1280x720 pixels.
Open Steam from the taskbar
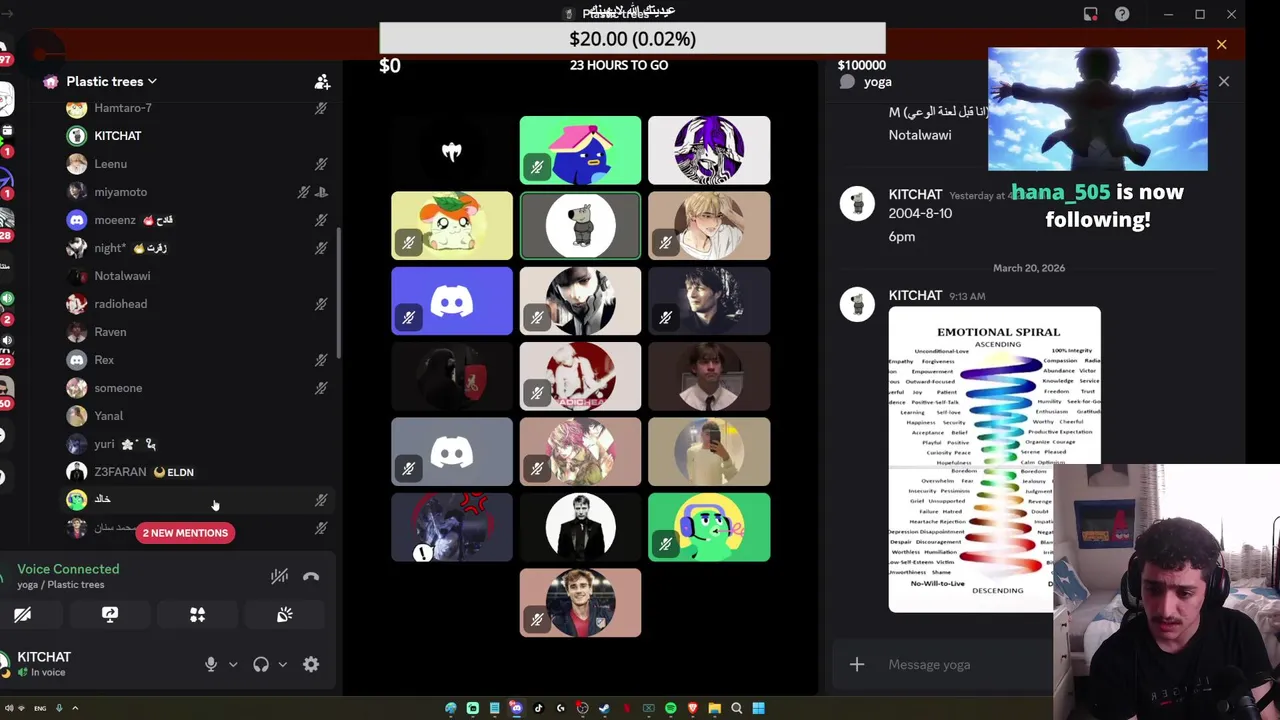604,708
